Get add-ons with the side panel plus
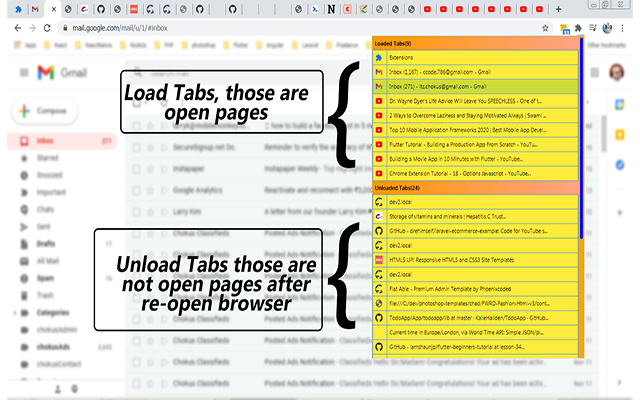 coord(620,213)
